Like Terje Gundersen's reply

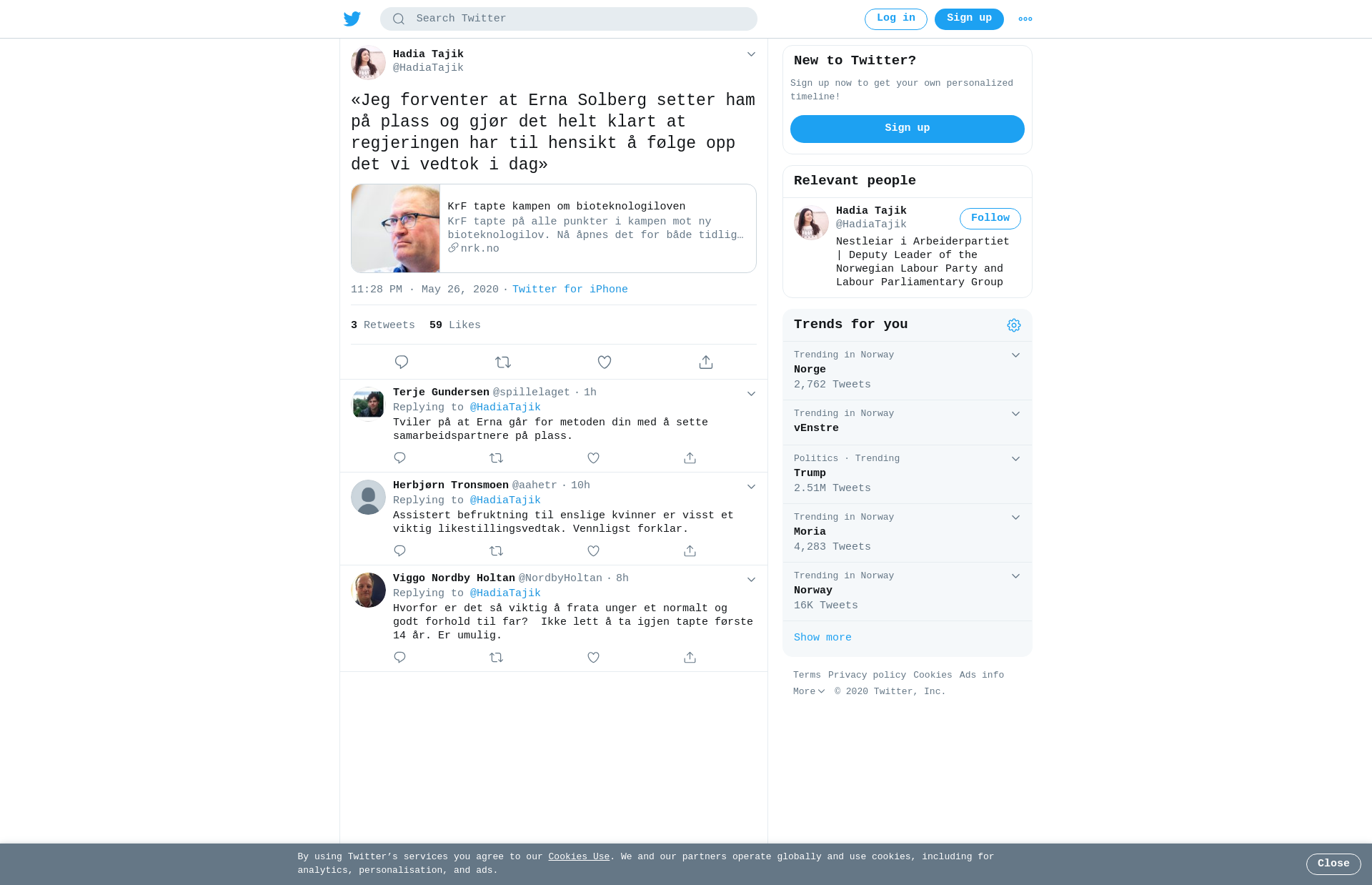click(x=593, y=458)
